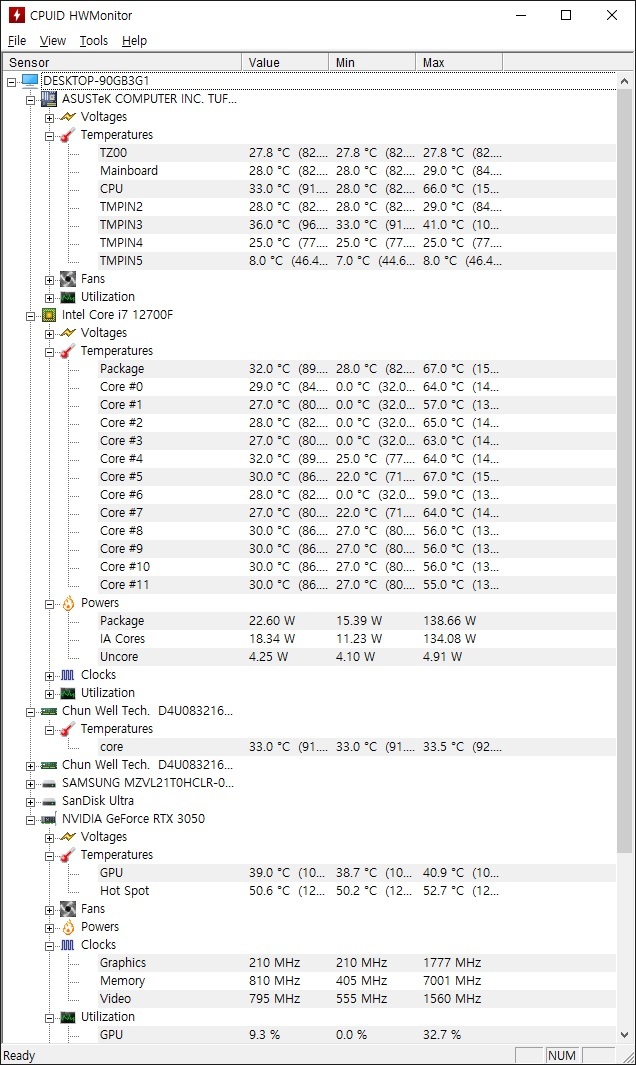636x1065 pixels.
Task: Click the GPU Voltages lightning icon
Action: (x=68, y=837)
